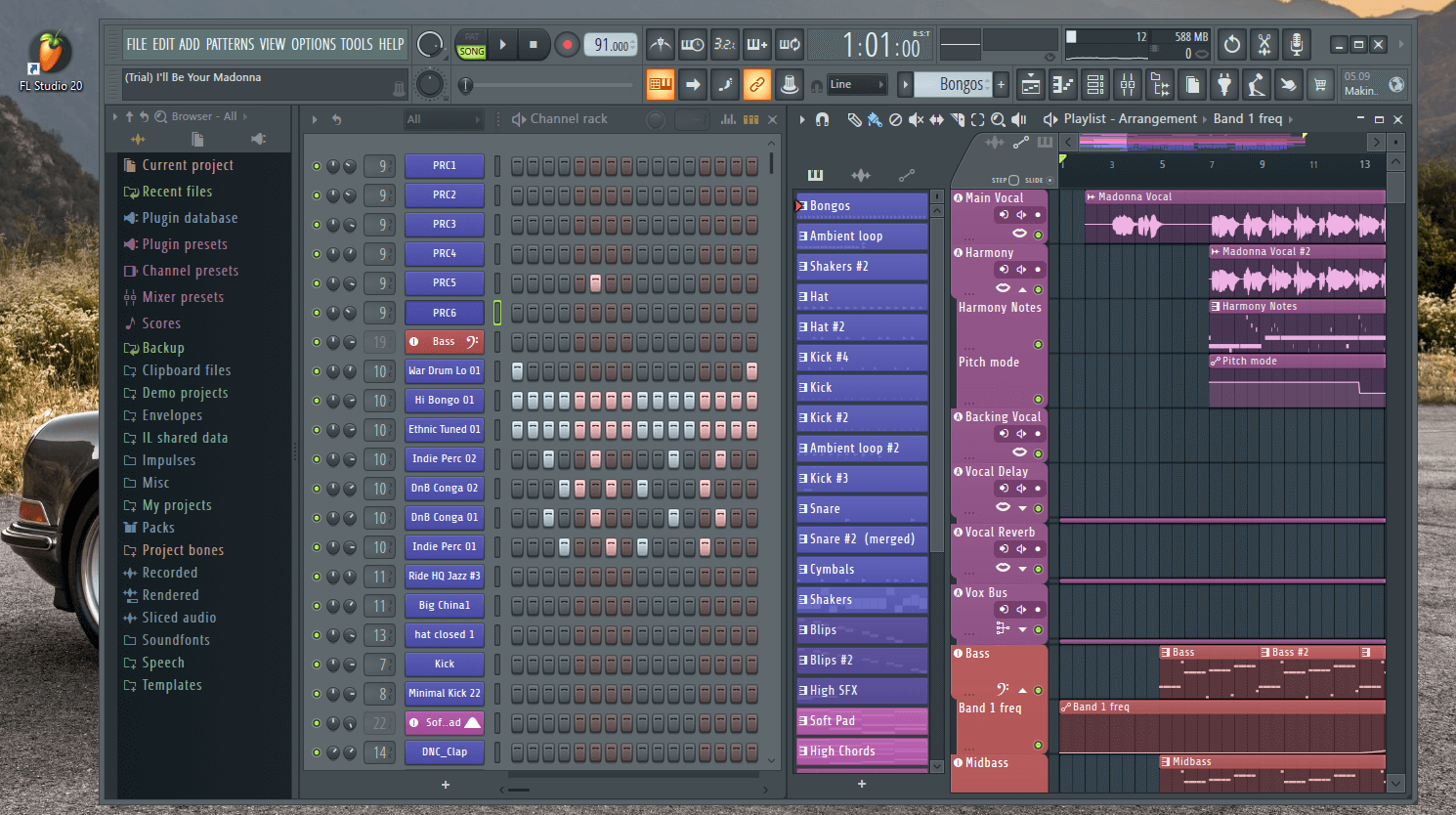1456x815 pixels.
Task: Expand Current project in Browser
Action: (x=178, y=165)
